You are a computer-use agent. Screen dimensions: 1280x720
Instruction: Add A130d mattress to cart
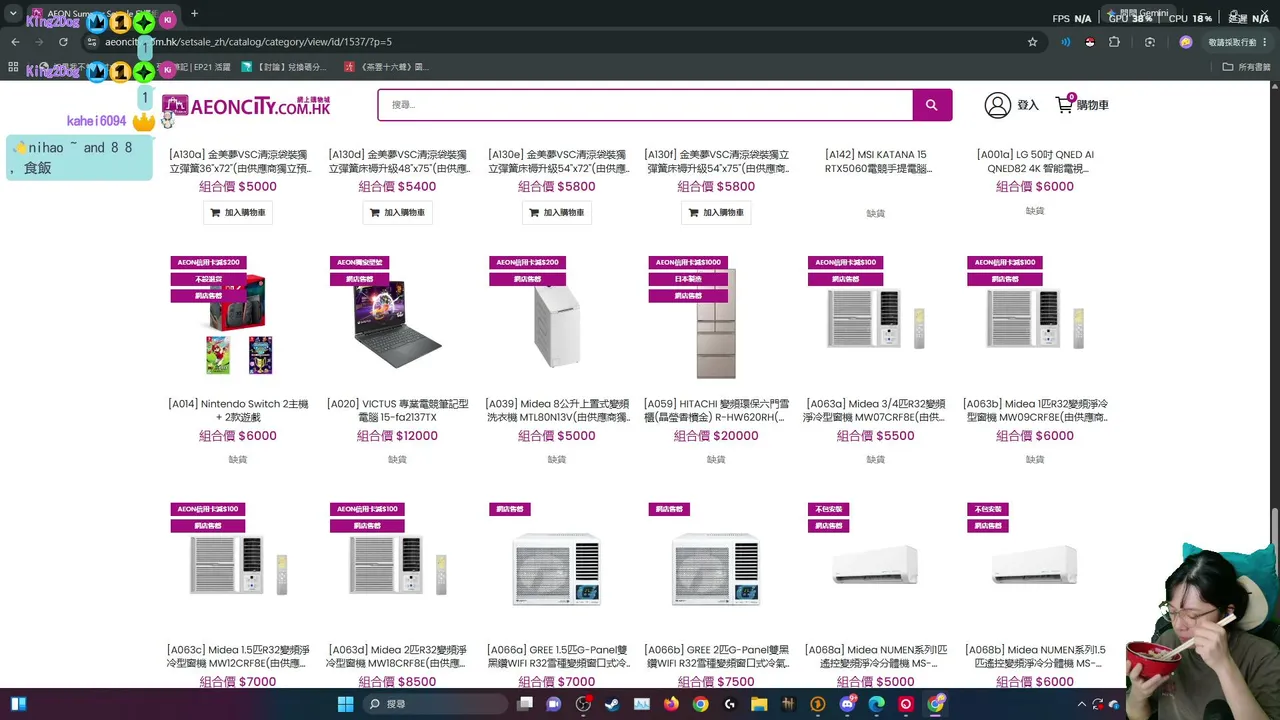tap(397, 212)
